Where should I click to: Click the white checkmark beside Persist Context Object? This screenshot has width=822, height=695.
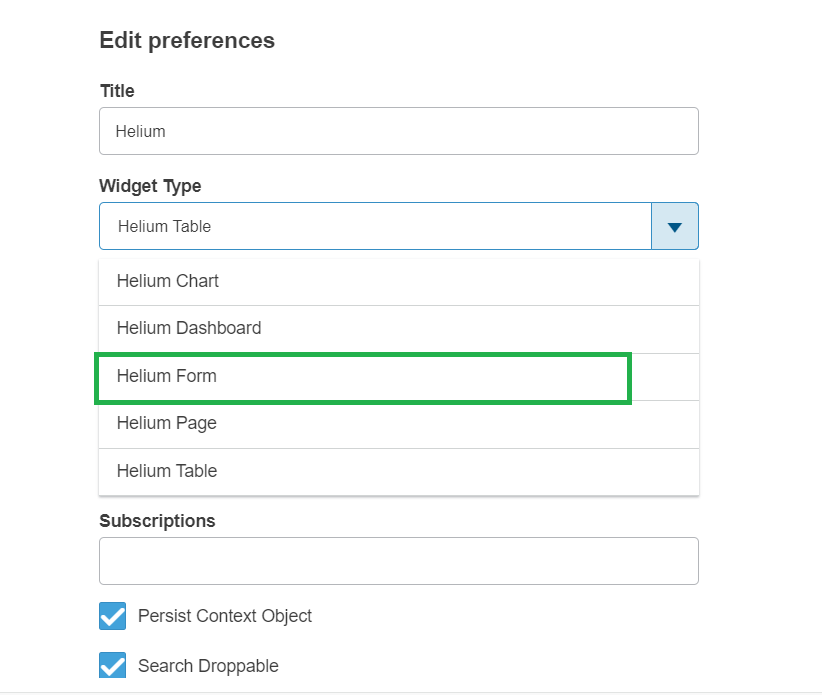click(x=113, y=616)
